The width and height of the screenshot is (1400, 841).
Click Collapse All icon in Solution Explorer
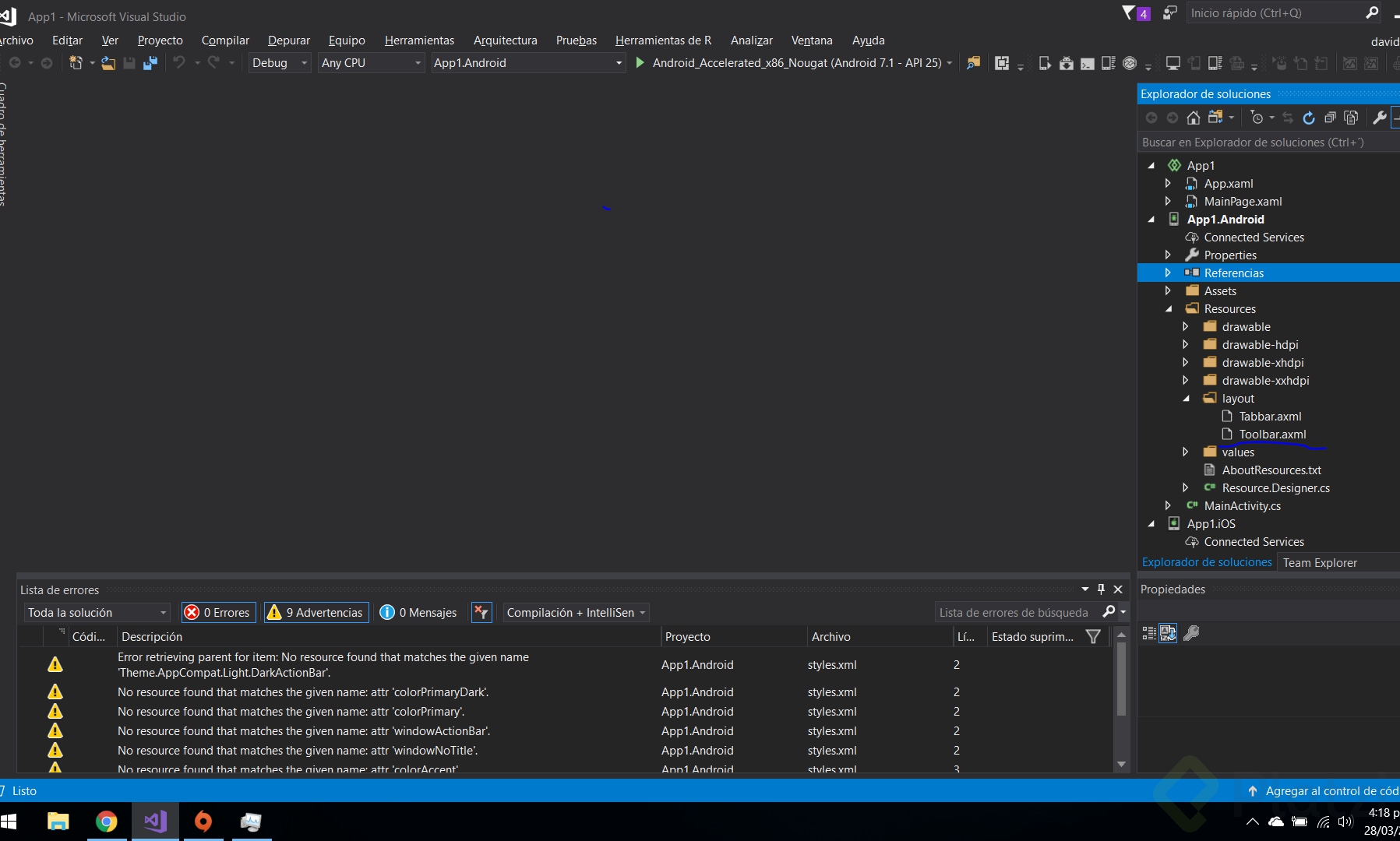1330,118
